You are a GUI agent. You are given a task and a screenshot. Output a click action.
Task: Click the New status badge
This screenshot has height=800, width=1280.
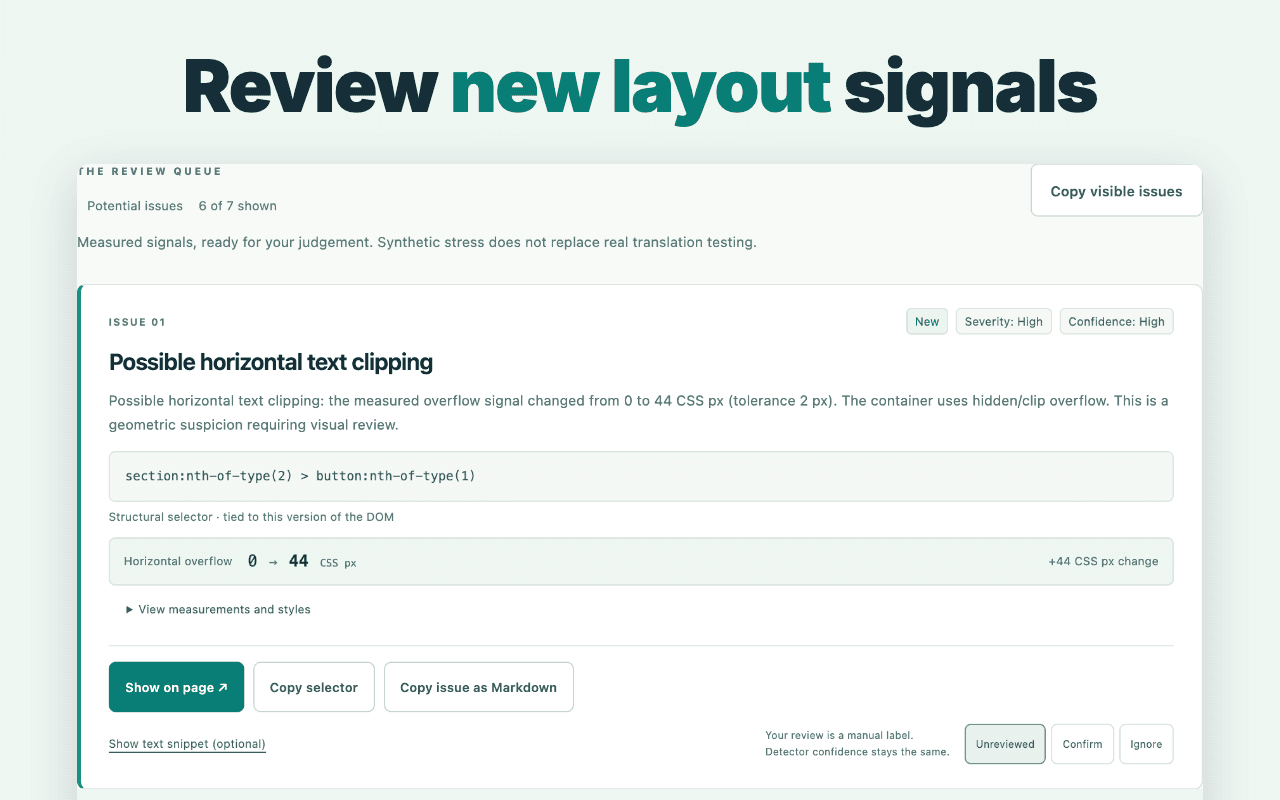tap(927, 322)
